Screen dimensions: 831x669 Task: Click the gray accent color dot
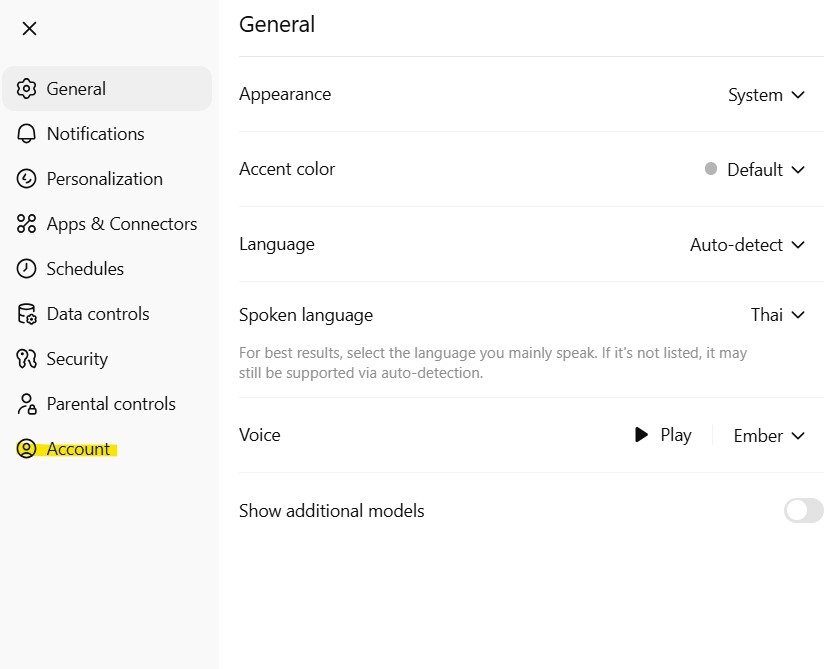[x=711, y=169]
